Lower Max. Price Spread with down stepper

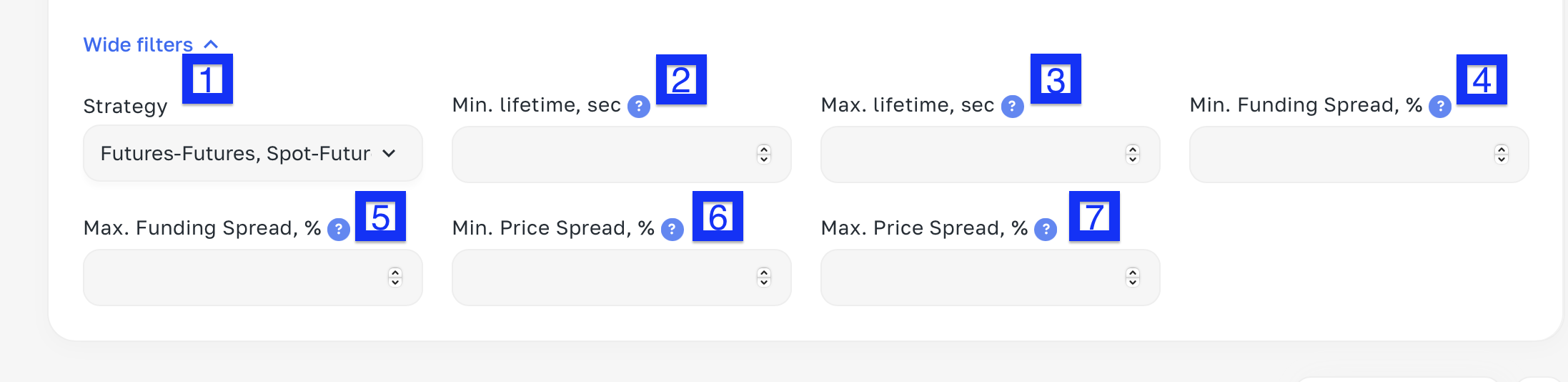1133,283
